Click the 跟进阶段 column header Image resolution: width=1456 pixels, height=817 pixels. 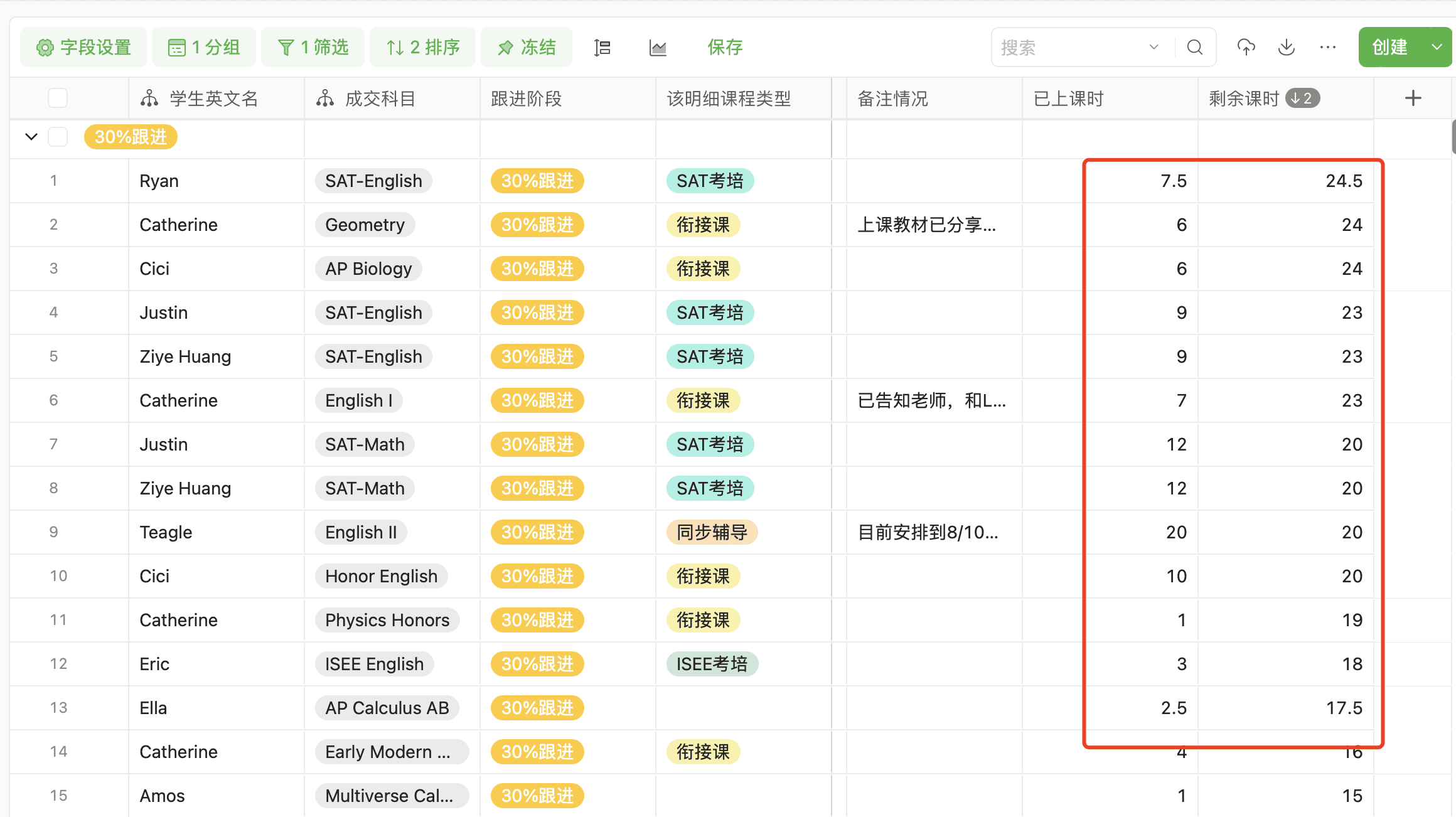[568, 99]
